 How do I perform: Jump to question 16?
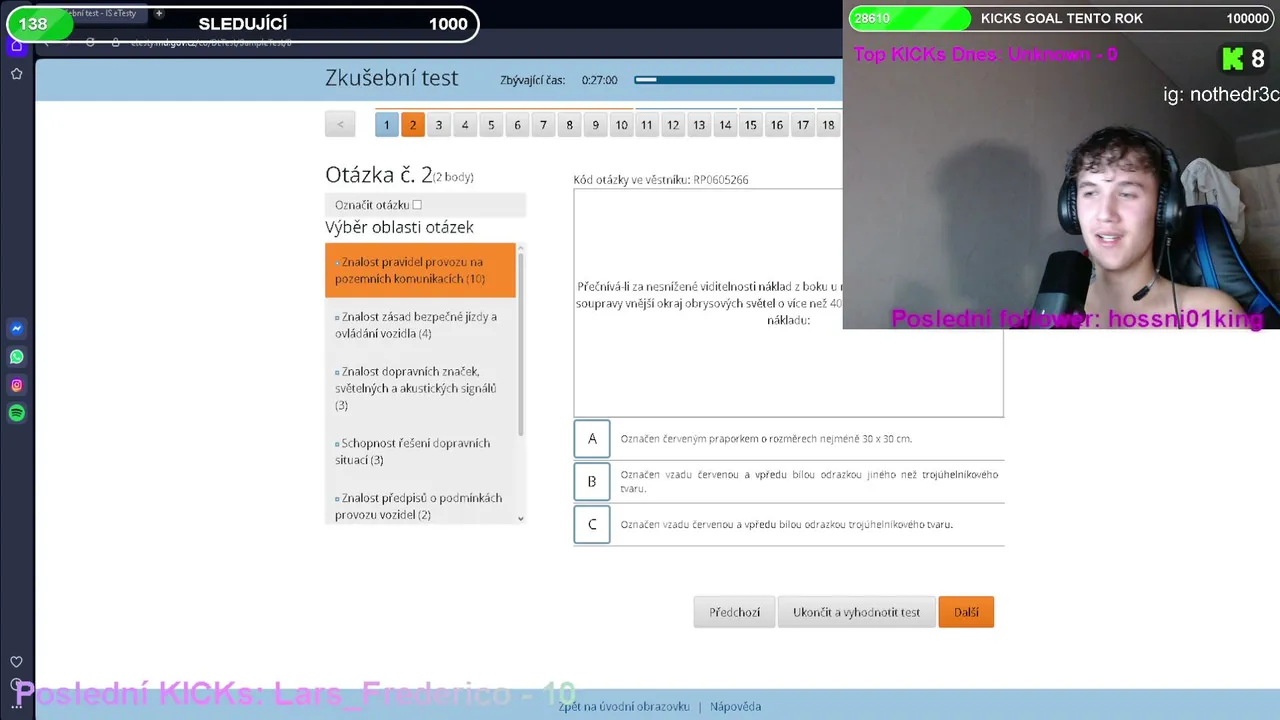777,125
